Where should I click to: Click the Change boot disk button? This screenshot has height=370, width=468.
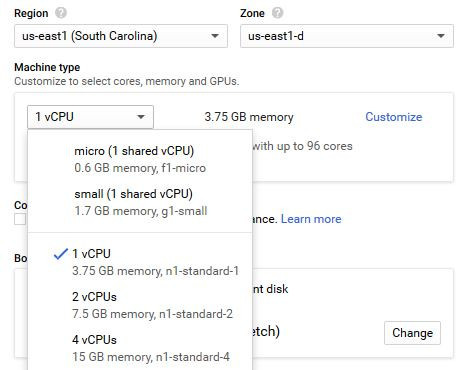pyautogui.click(x=412, y=333)
